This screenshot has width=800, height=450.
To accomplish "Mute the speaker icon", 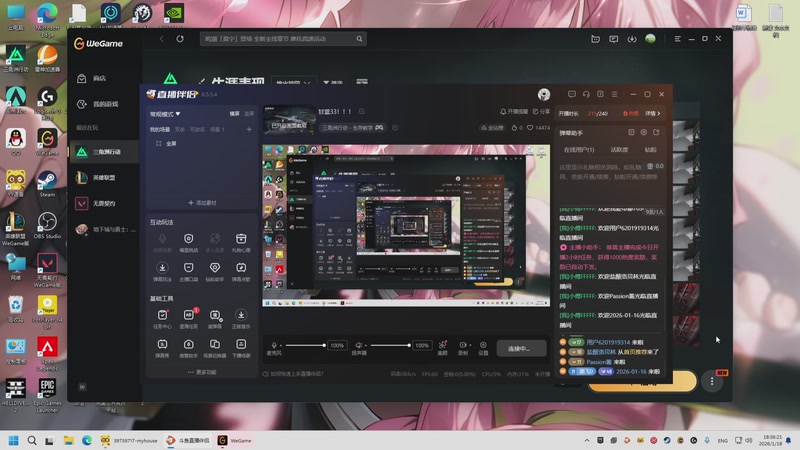I will click(359, 345).
